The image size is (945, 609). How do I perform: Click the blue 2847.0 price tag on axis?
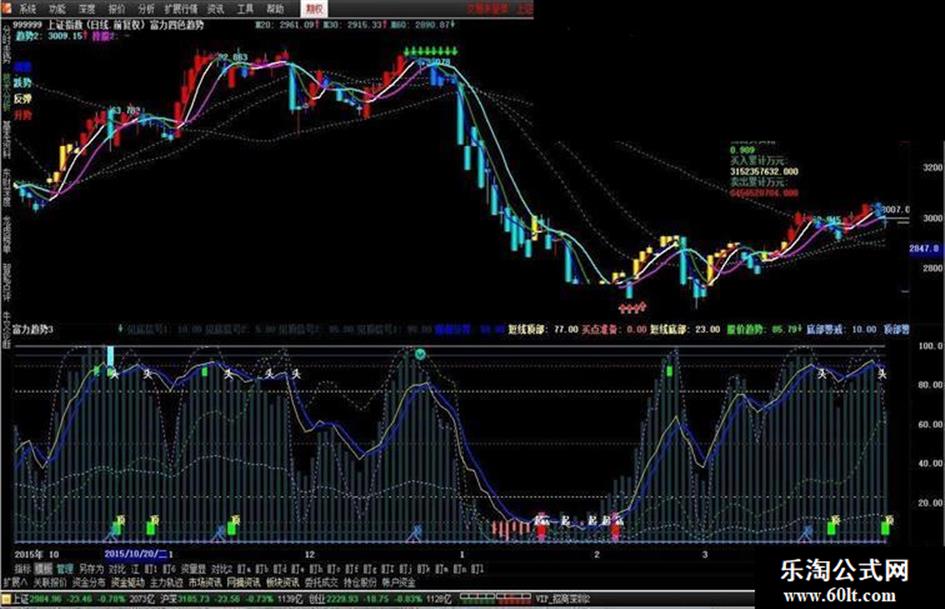click(x=924, y=248)
